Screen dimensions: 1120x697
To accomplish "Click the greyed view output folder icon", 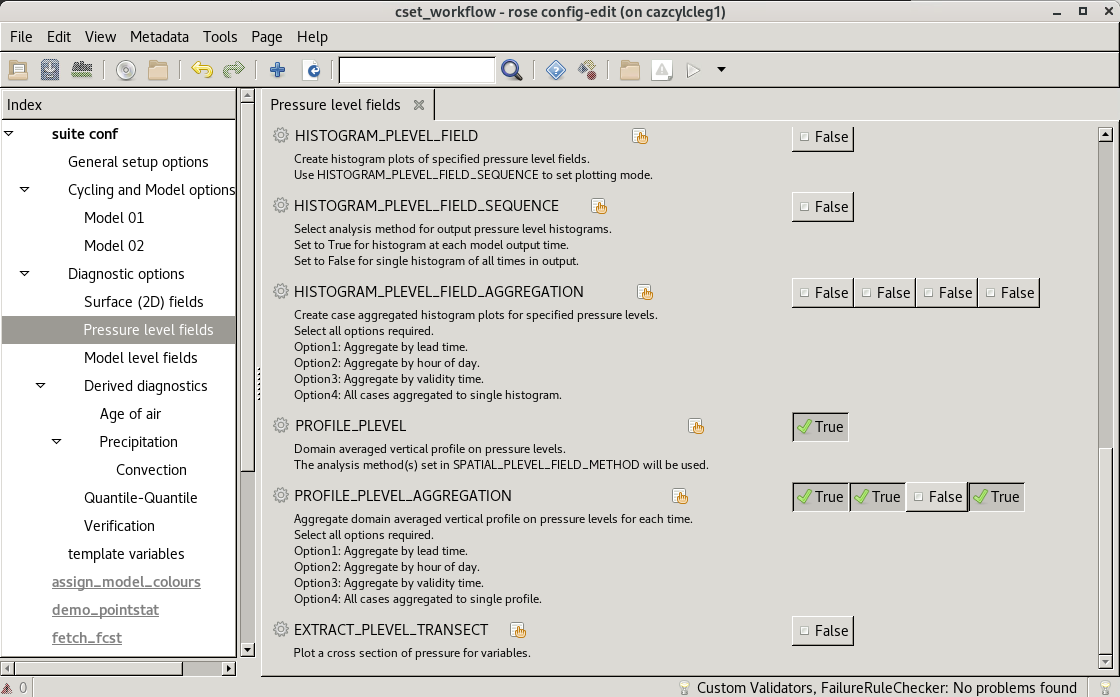I will (629, 70).
